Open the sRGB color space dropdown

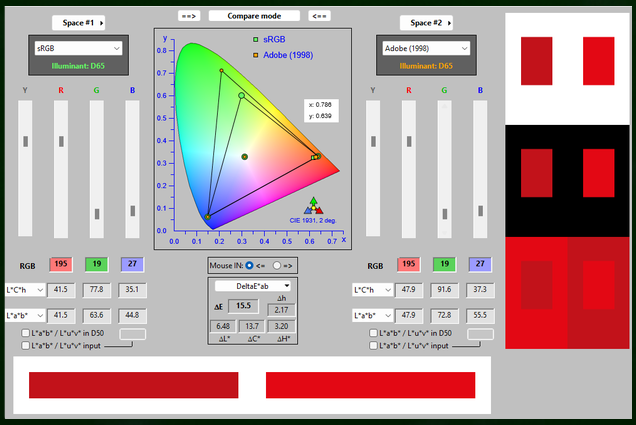pos(78,48)
